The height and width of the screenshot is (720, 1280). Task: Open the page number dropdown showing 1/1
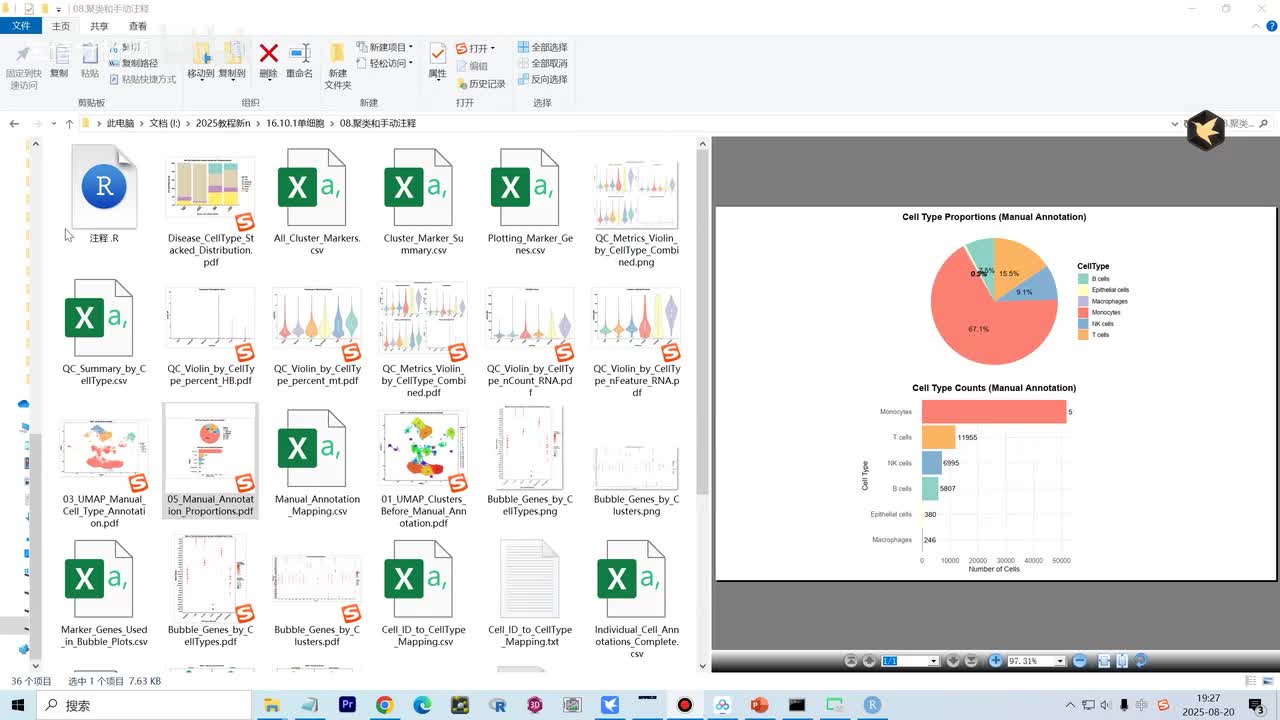click(911, 661)
